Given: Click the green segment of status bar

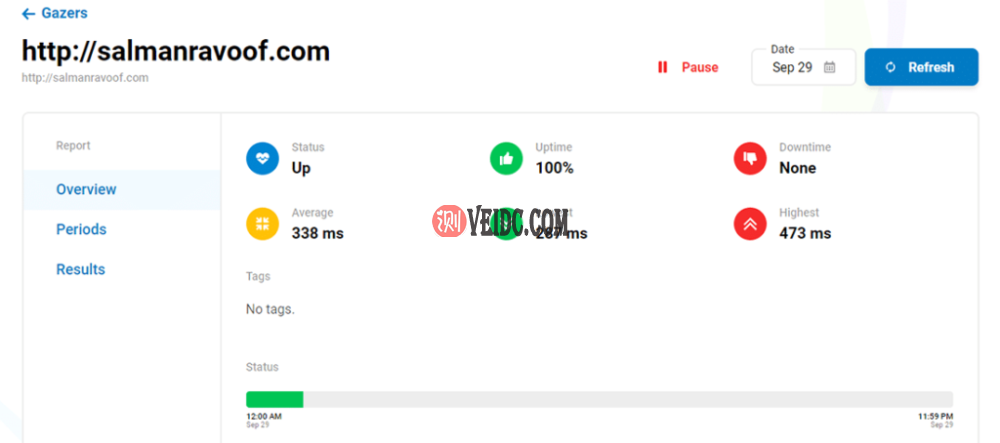Looking at the screenshot, I should click(274, 399).
